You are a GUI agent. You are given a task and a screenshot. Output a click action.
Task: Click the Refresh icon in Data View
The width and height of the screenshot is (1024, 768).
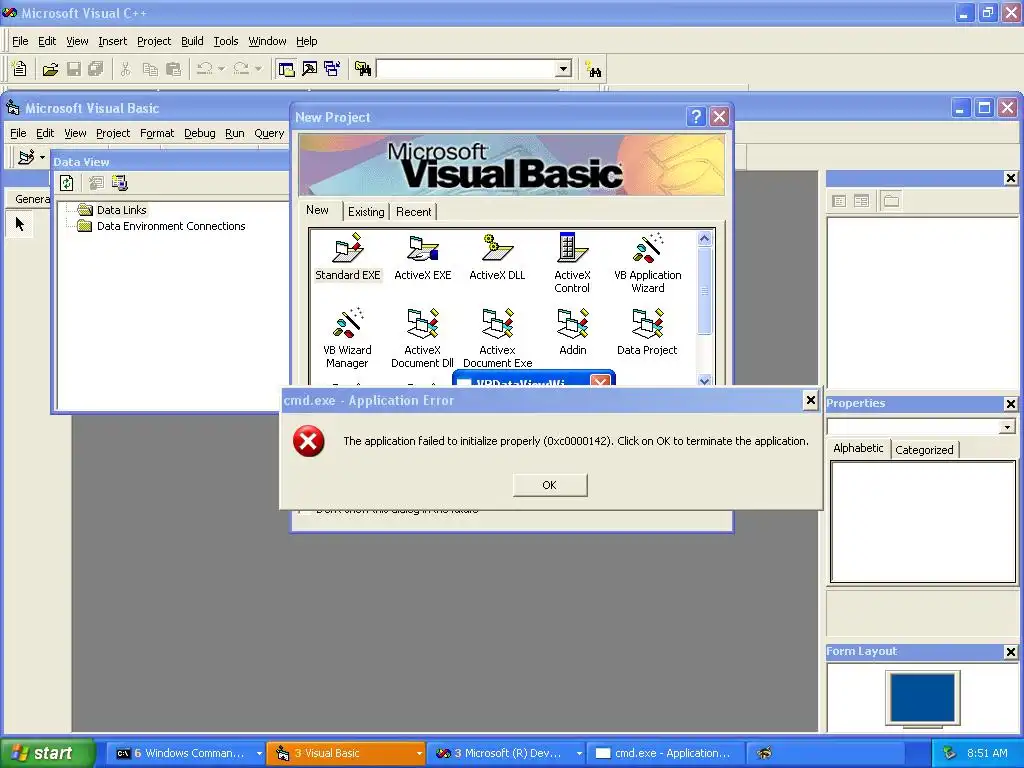[x=67, y=183]
